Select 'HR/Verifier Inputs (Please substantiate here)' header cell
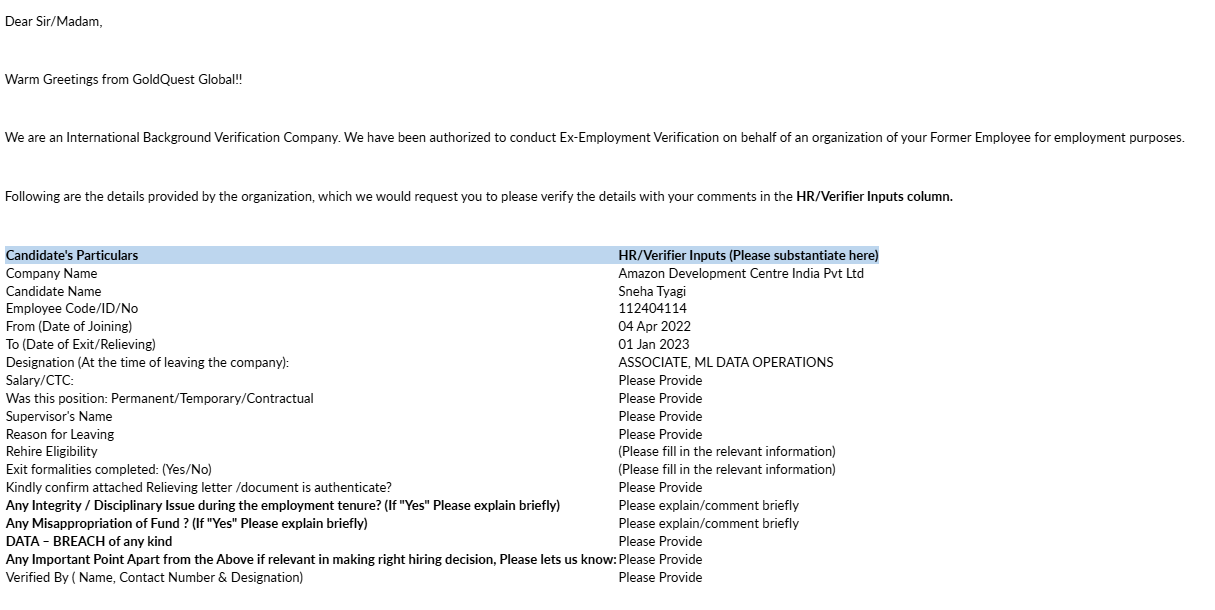 pos(748,255)
